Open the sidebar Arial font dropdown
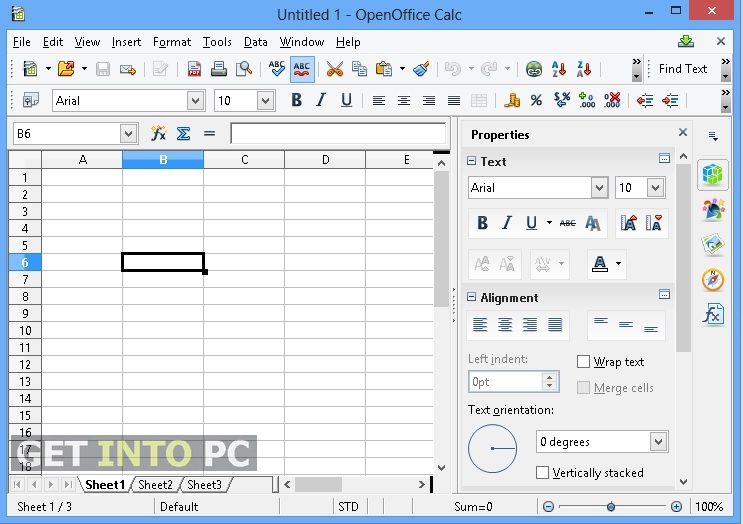The image size is (743, 524). (599, 188)
